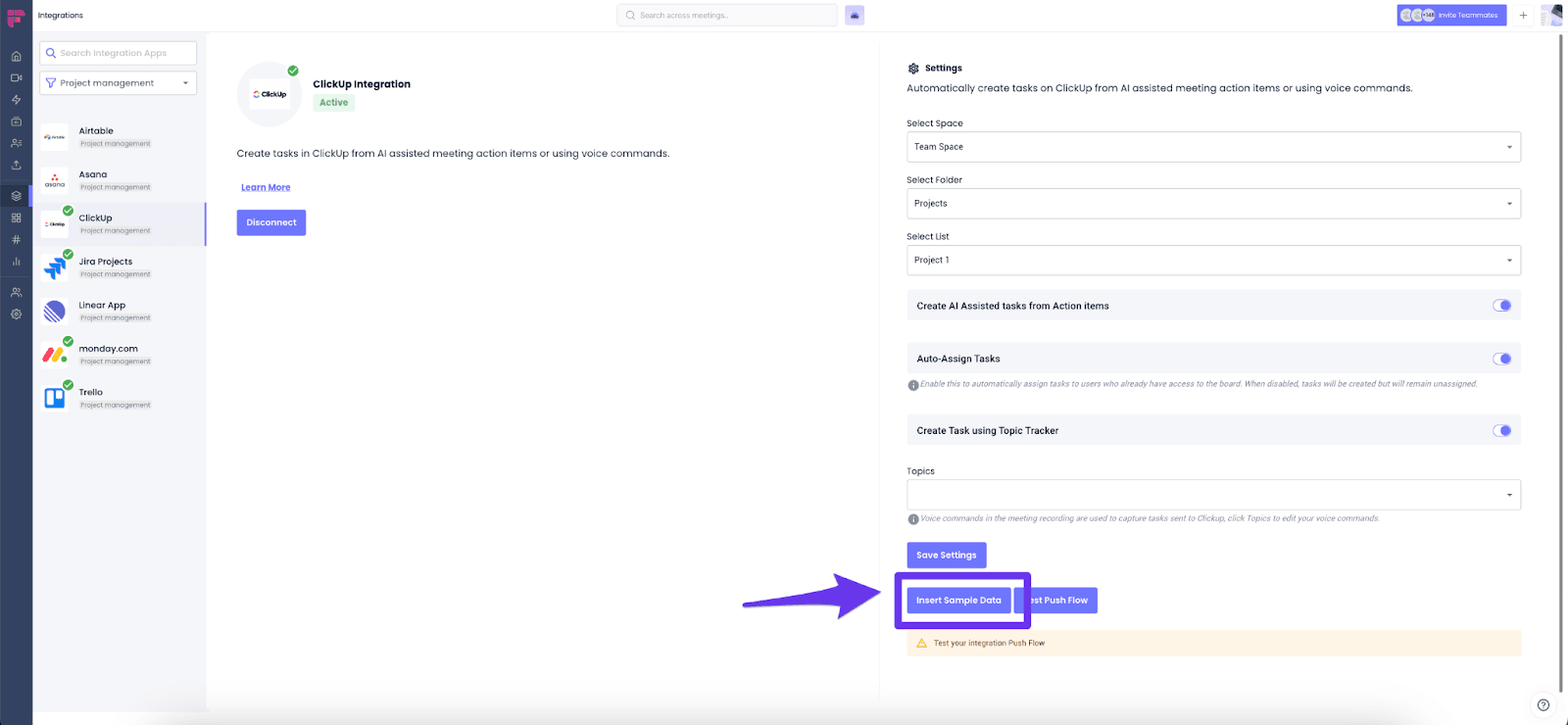Screen dimensions: 1568x725
Task: Open the contacts list icon in sidebar
Action: point(16,143)
